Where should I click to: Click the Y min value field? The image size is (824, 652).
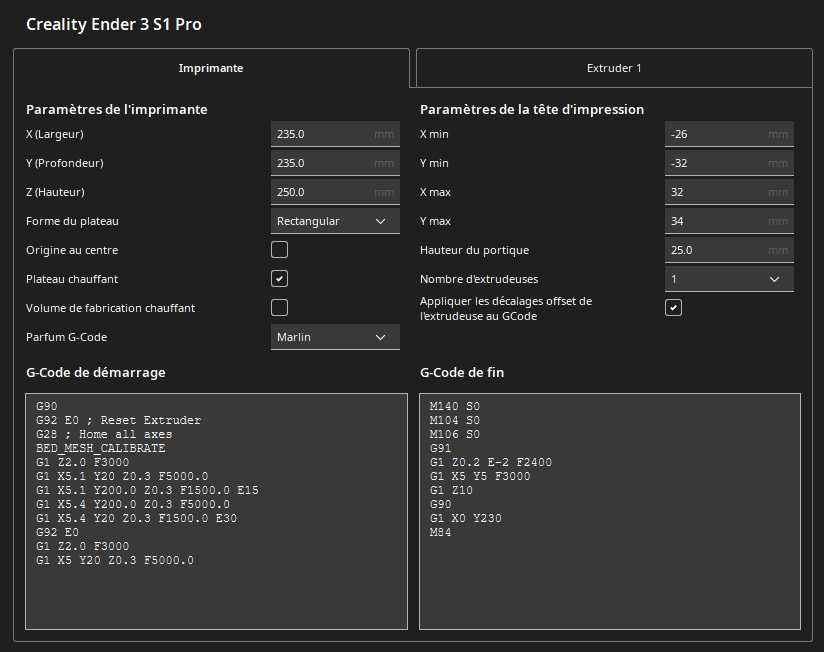click(729, 163)
